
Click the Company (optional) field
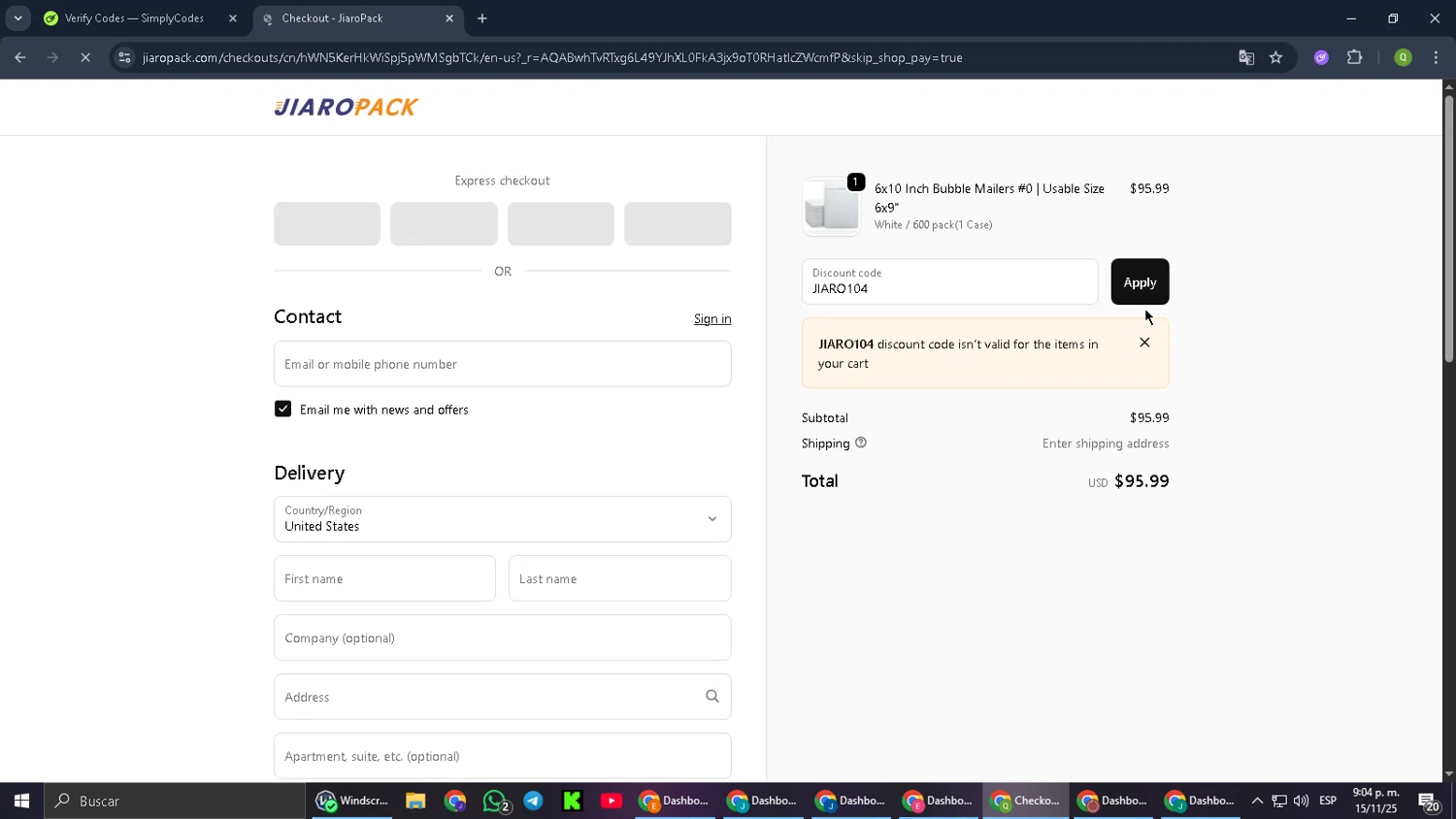click(x=502, y=638)
